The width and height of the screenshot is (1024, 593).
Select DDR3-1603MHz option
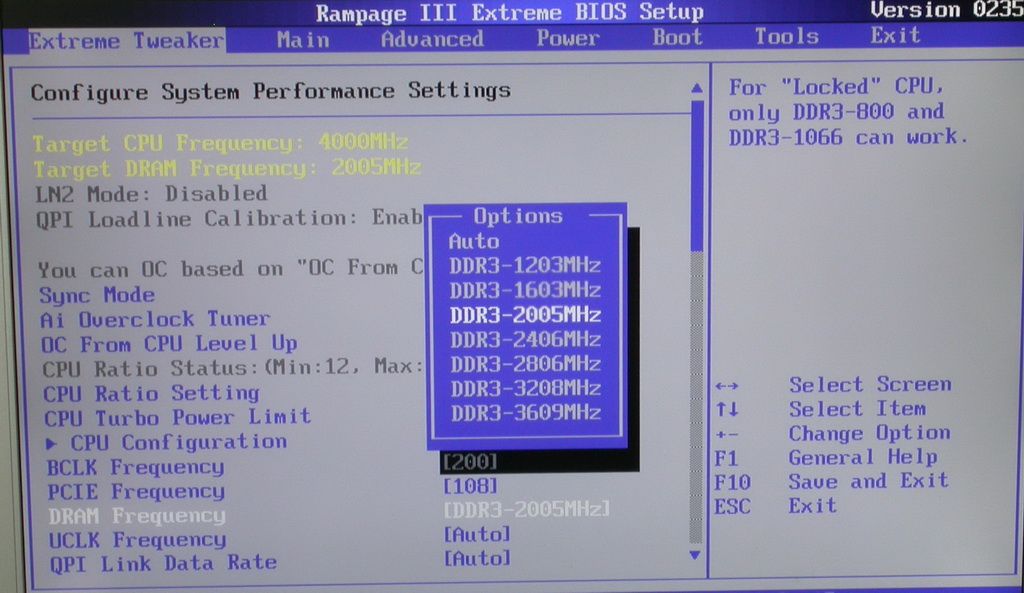(525, 290)
